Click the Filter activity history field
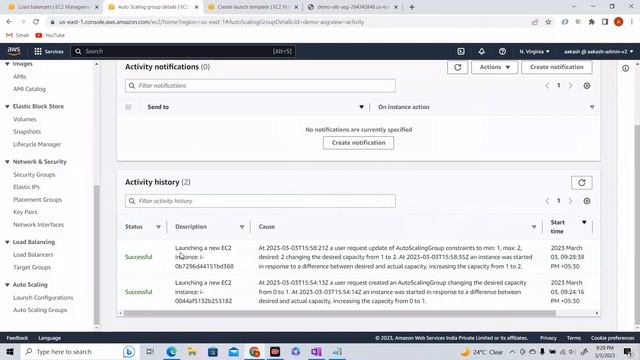This screenshot has width=640, height=360. pos(260,201)
